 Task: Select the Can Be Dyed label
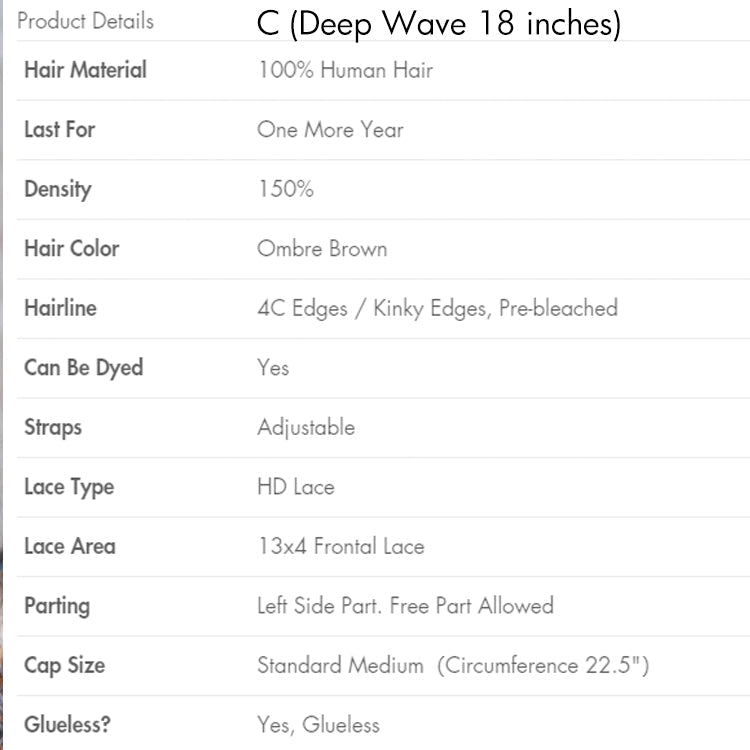point(83,367)
